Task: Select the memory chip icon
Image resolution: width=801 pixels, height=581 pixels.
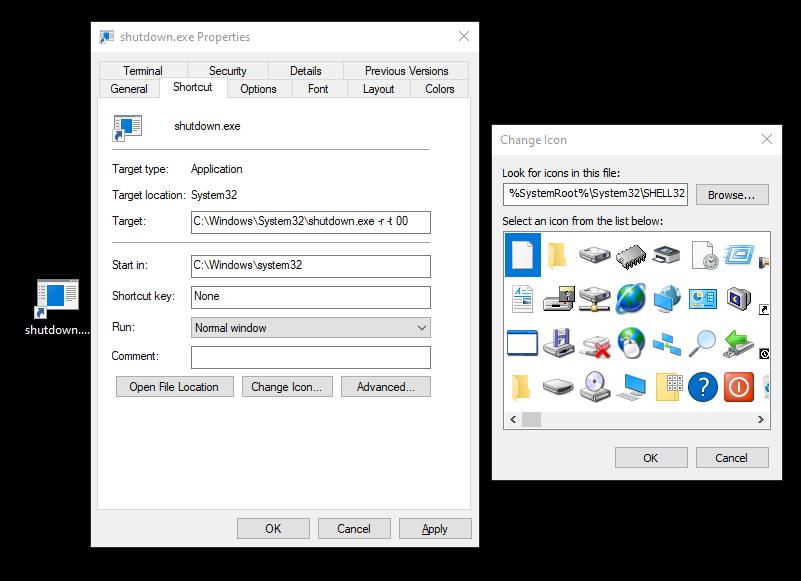Action: coord(631,255)
